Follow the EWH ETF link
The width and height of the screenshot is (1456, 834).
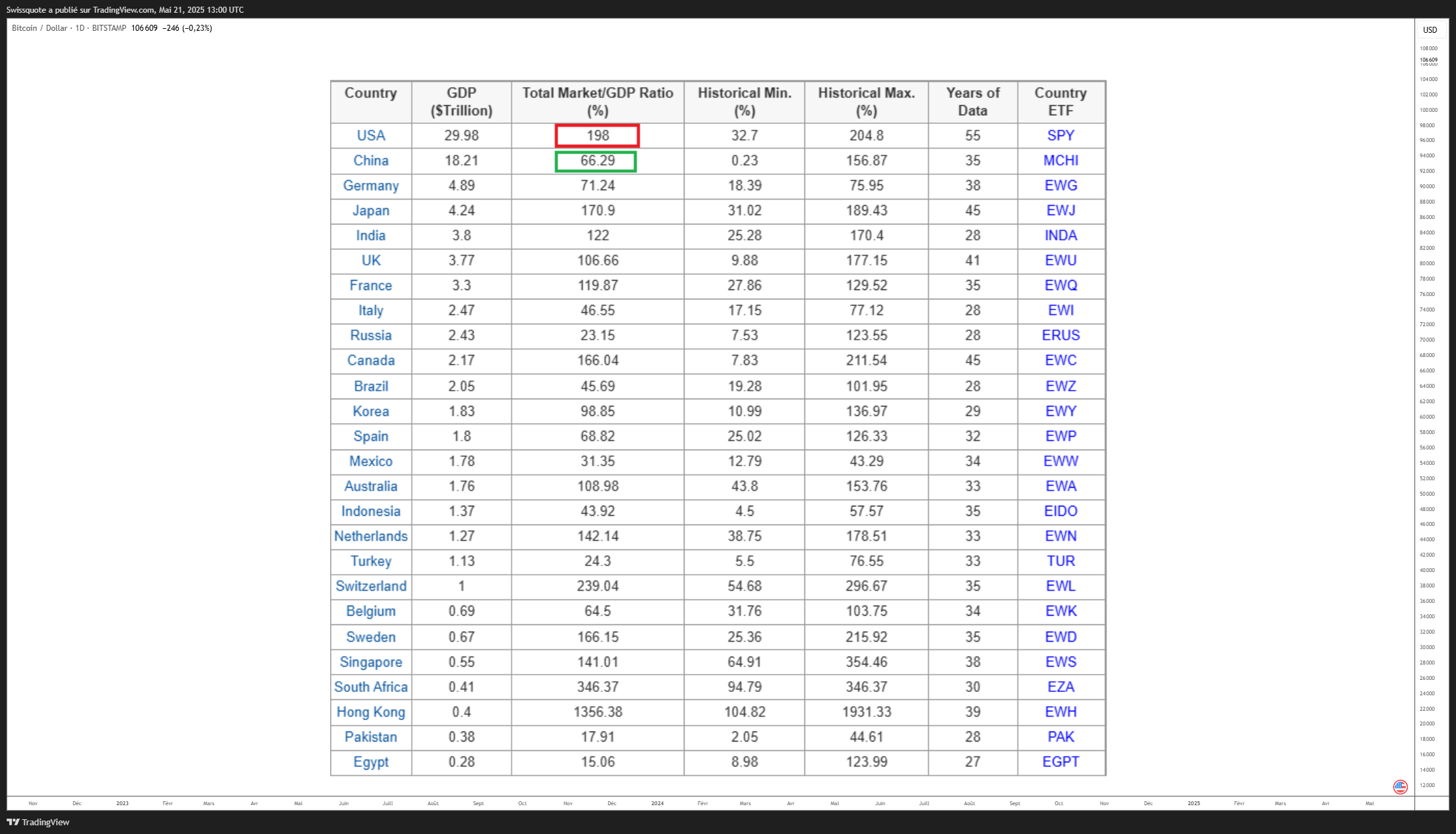1061,712
